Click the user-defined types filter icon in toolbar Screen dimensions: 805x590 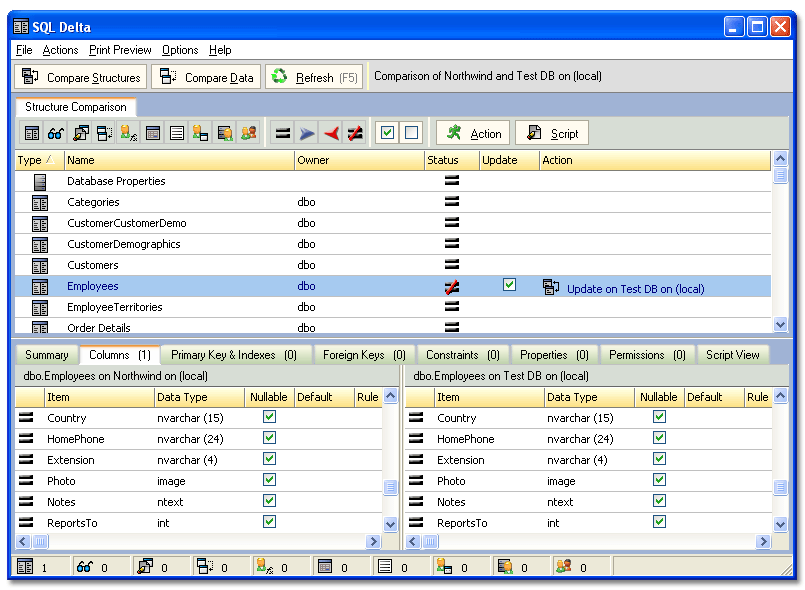pos(128,134)
